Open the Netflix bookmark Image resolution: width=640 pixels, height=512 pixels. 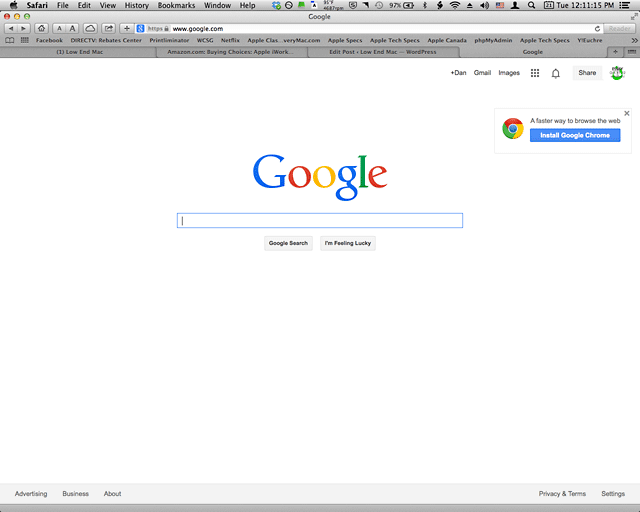[230, 40]
